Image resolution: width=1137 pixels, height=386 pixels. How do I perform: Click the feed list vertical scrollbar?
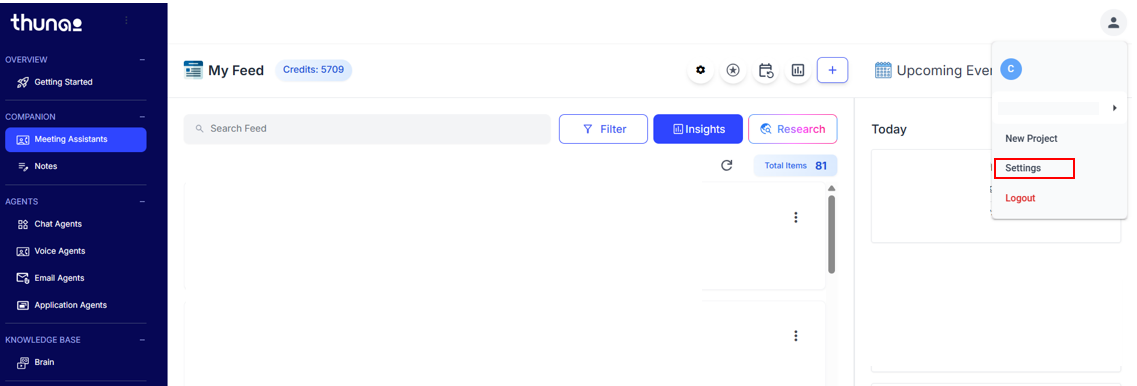click(831, 234)
